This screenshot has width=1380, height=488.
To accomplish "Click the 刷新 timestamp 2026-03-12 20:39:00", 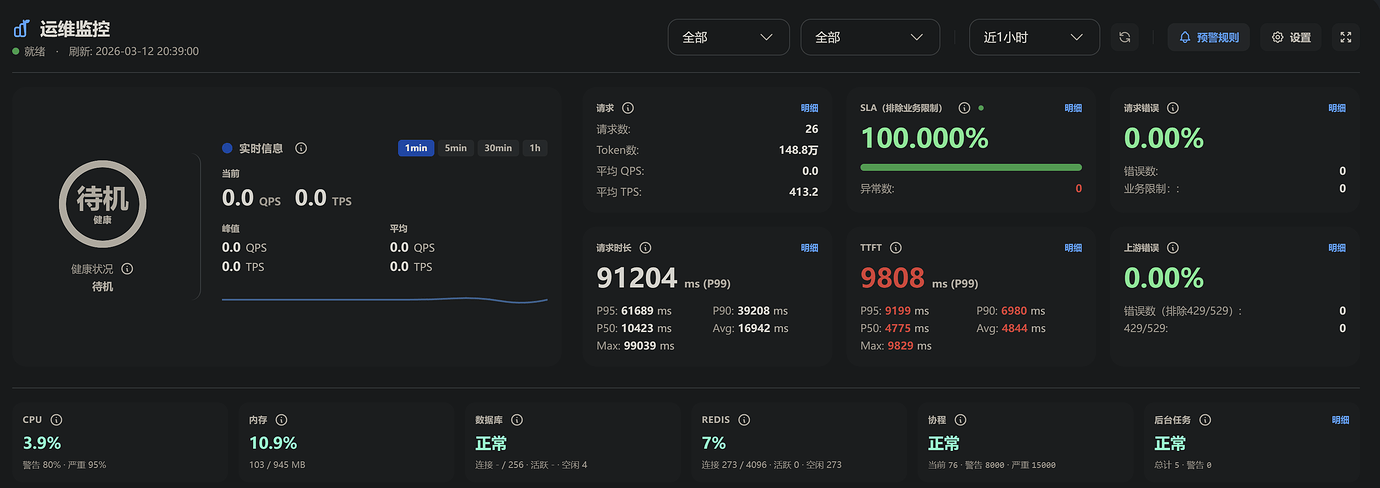I will click(x=133, y=51).
